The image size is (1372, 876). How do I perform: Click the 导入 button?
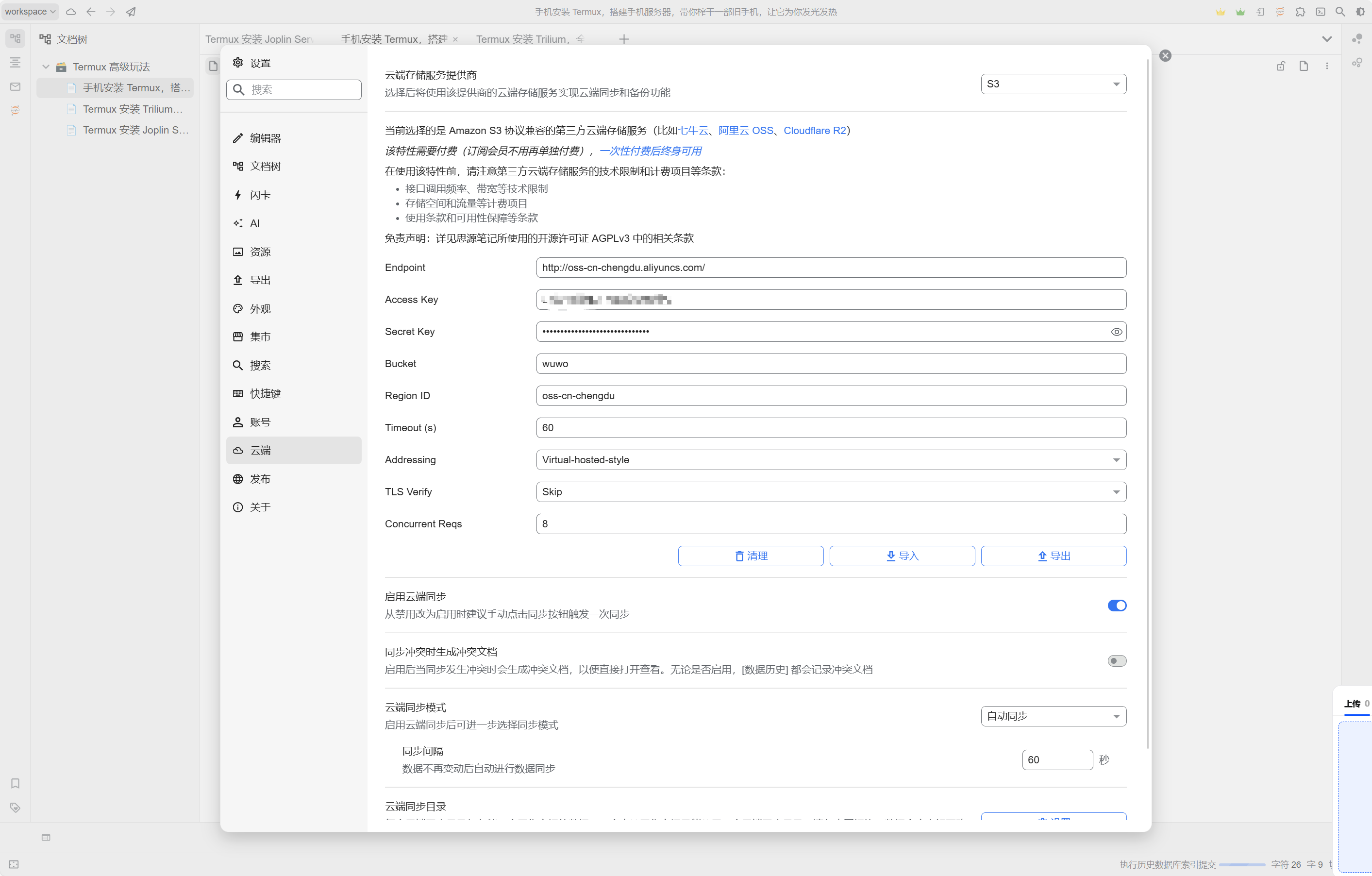click(902, 556)
